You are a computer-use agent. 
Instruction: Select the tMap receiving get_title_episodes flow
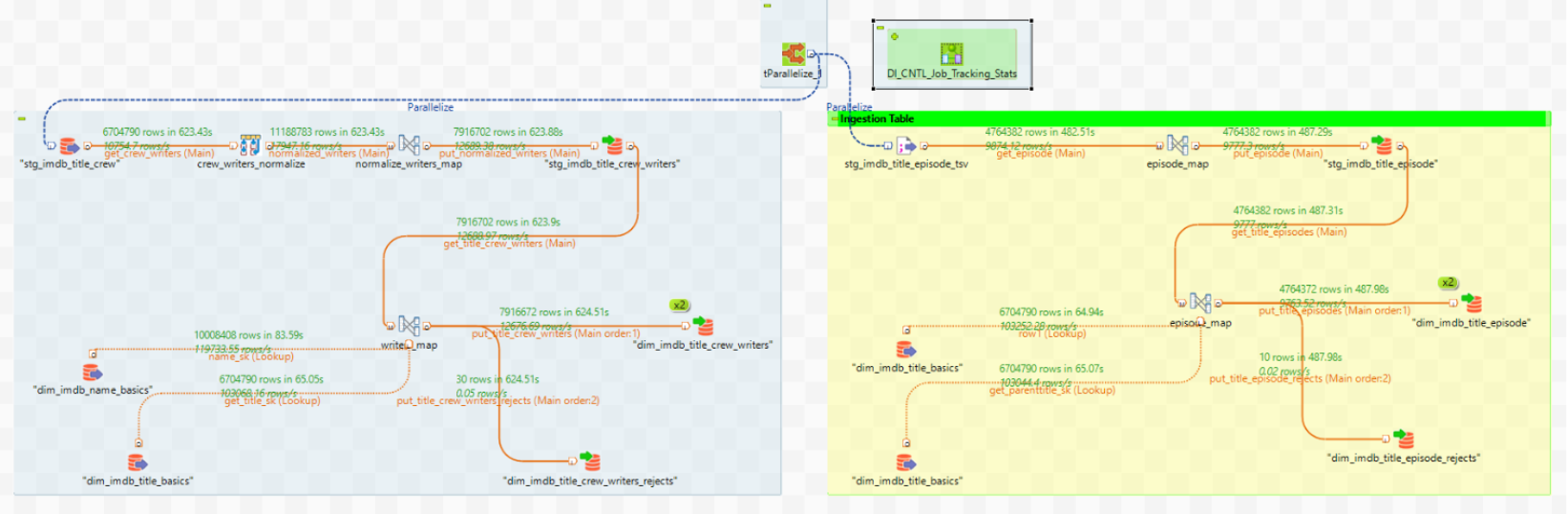coord(1200,303)
